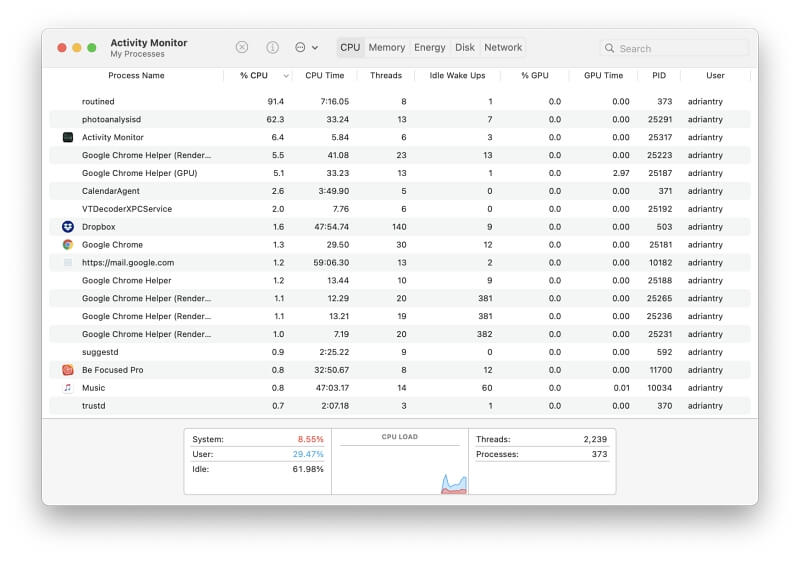The image size is (800, 561).
Task: Select the suggestd process
Action: (400, 352)
